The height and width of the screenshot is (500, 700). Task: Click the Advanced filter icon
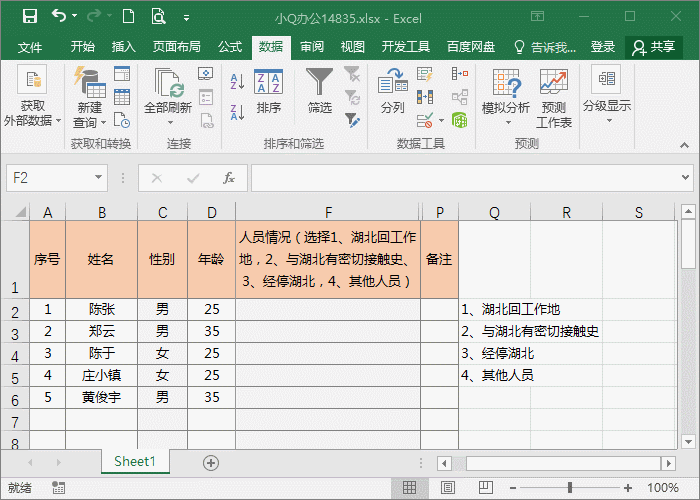coord(352,120)
